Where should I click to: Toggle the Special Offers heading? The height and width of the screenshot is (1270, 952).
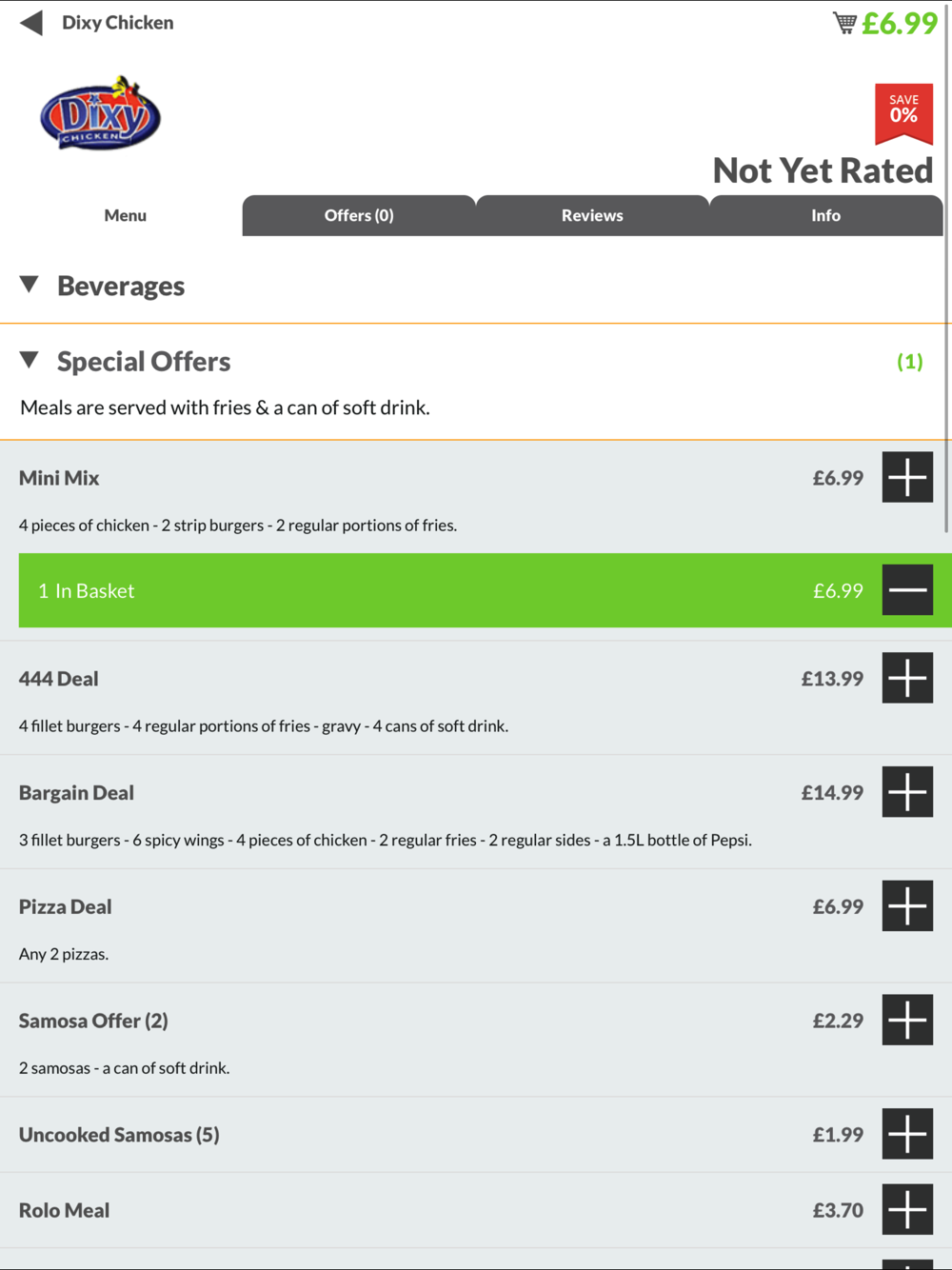[144, 362]
